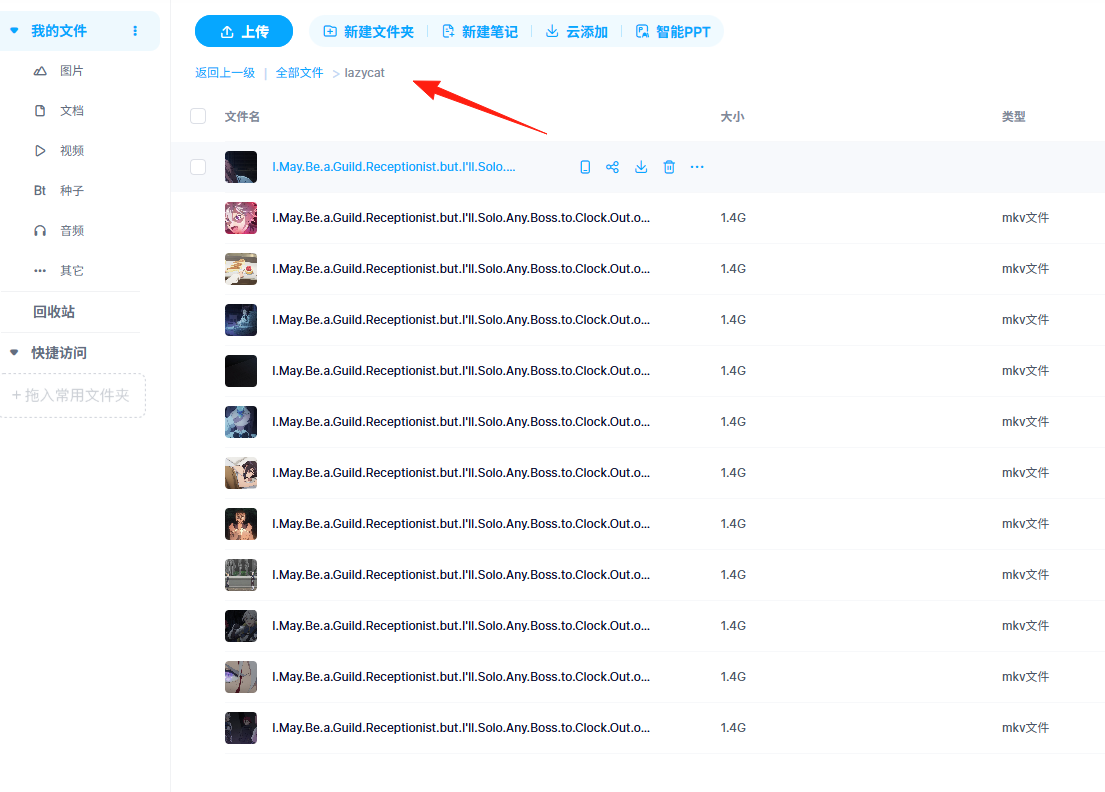Open 种子 category in sidebar
This screenshot has width=1105, height=792.
click(72, 191)
